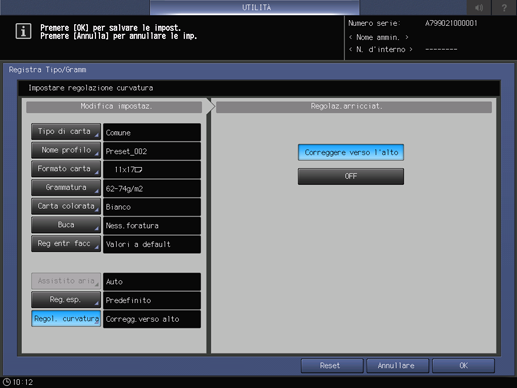Image resolution: width=517 pixels, height=388 pixels.
Task: Click serial number A799021000001
Action: click(451, 23)
